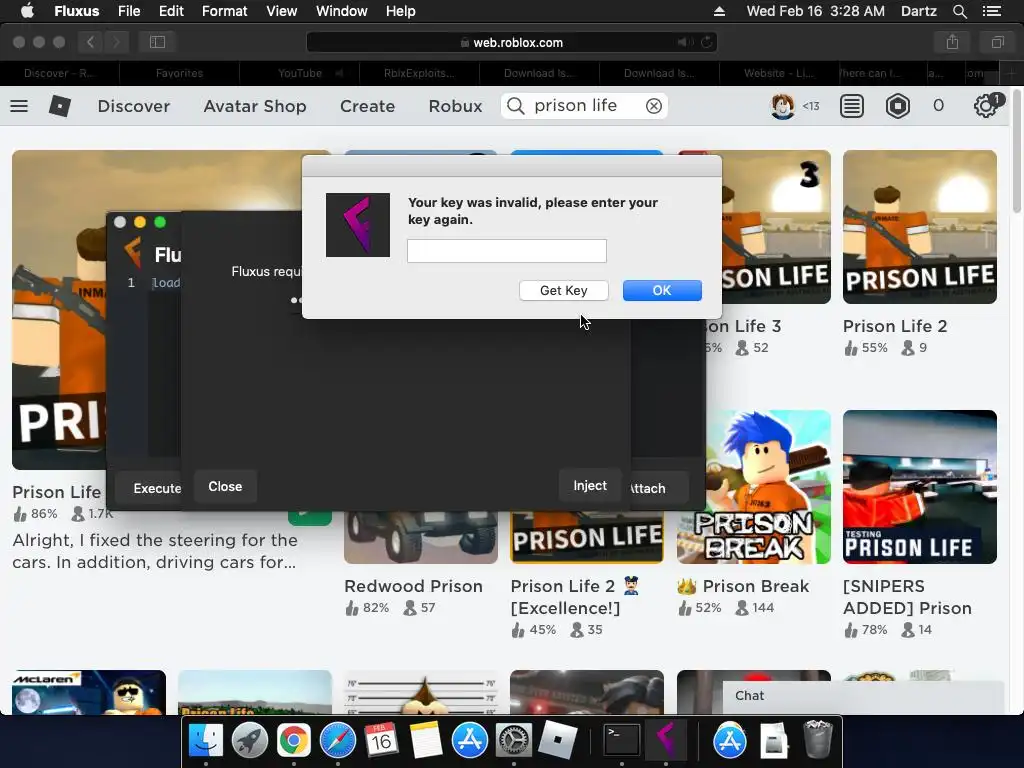Open System Preferences from the Dock
Viewport: 1024px width, 768px height.
tap(514, 740)
